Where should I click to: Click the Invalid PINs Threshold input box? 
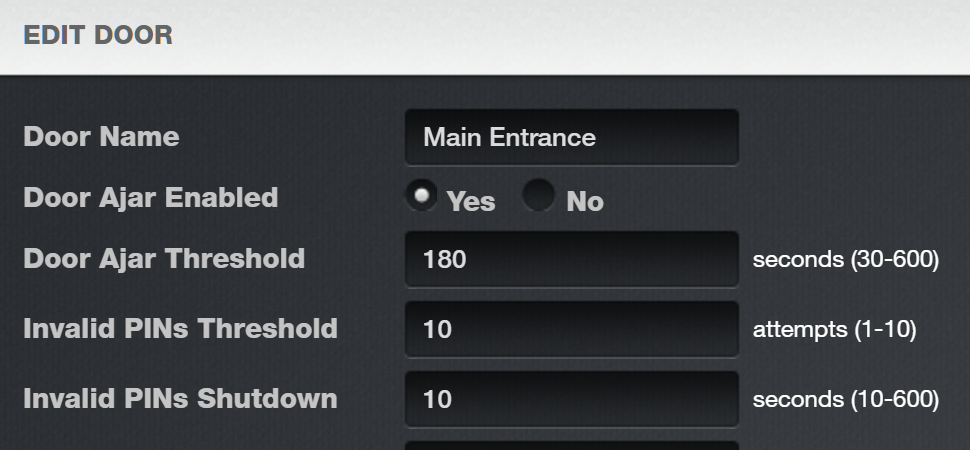pos(572,329)
